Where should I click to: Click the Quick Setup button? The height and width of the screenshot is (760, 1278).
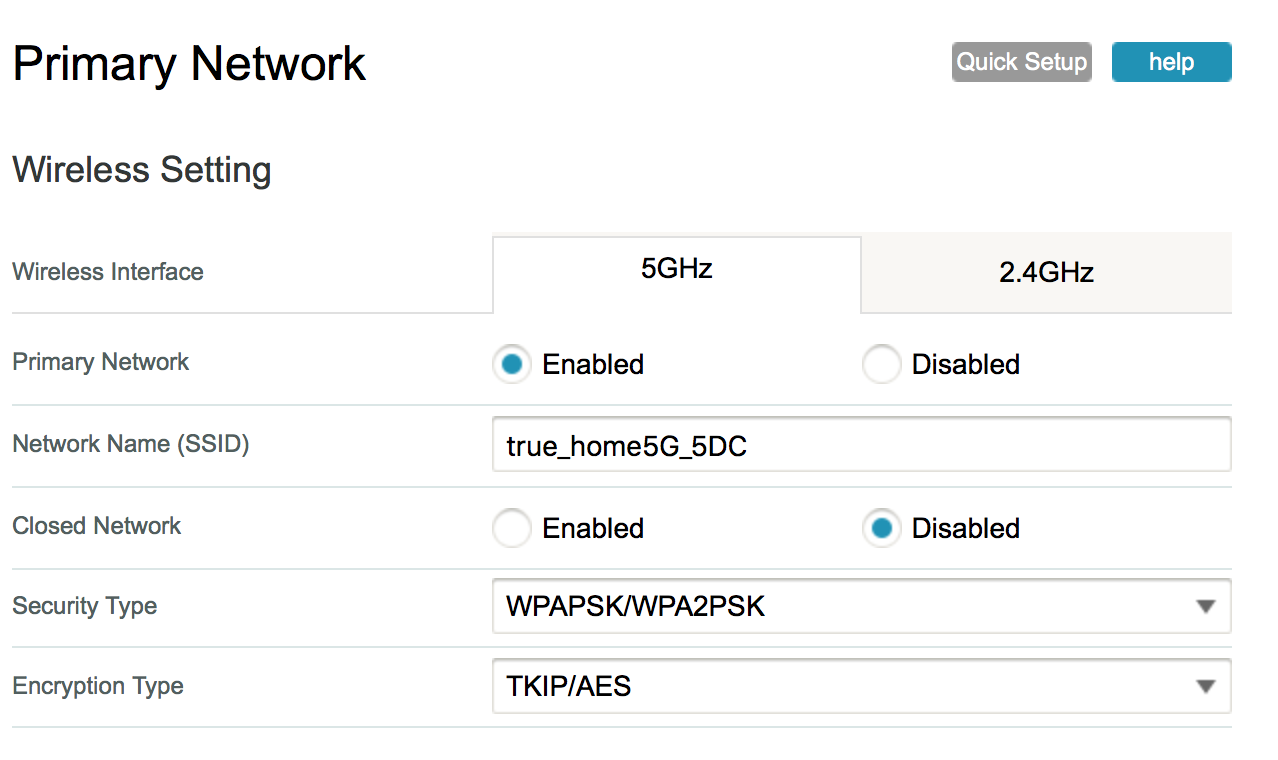click(1021, 62)
